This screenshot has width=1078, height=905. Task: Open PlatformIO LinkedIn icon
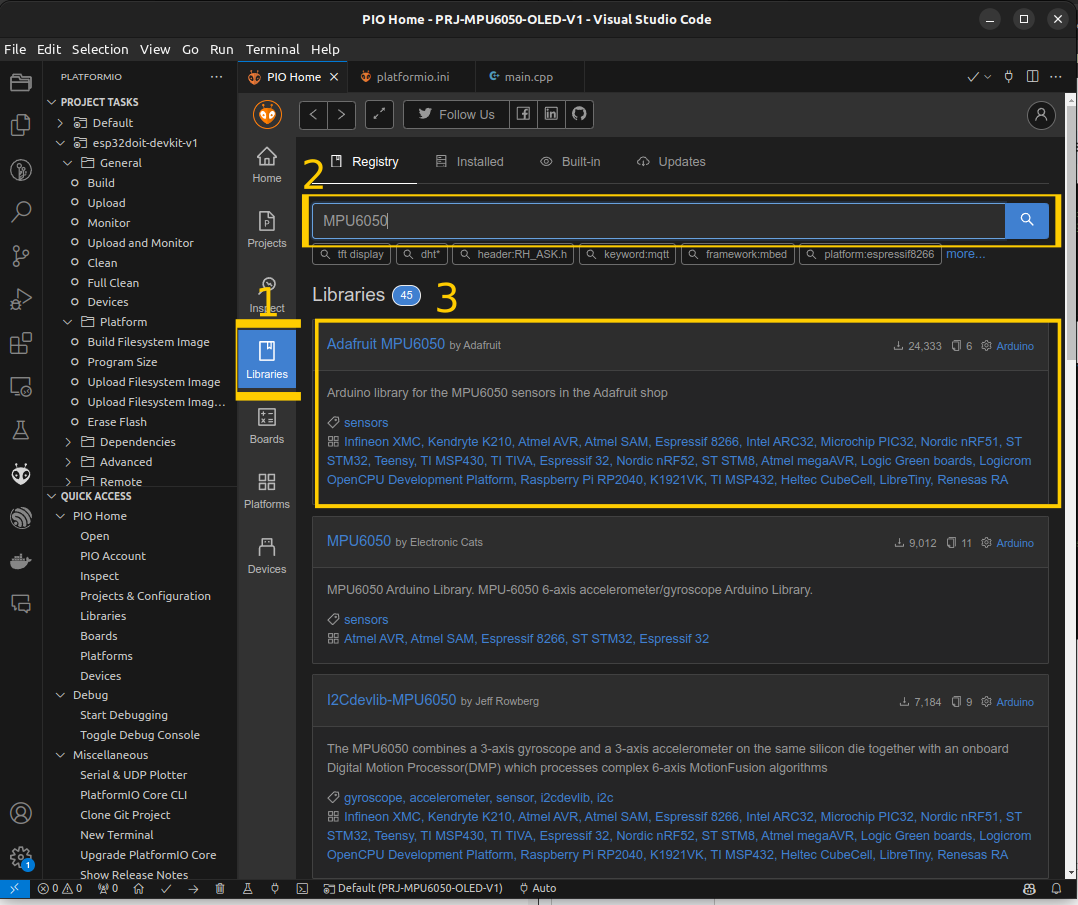coord(551,114)
